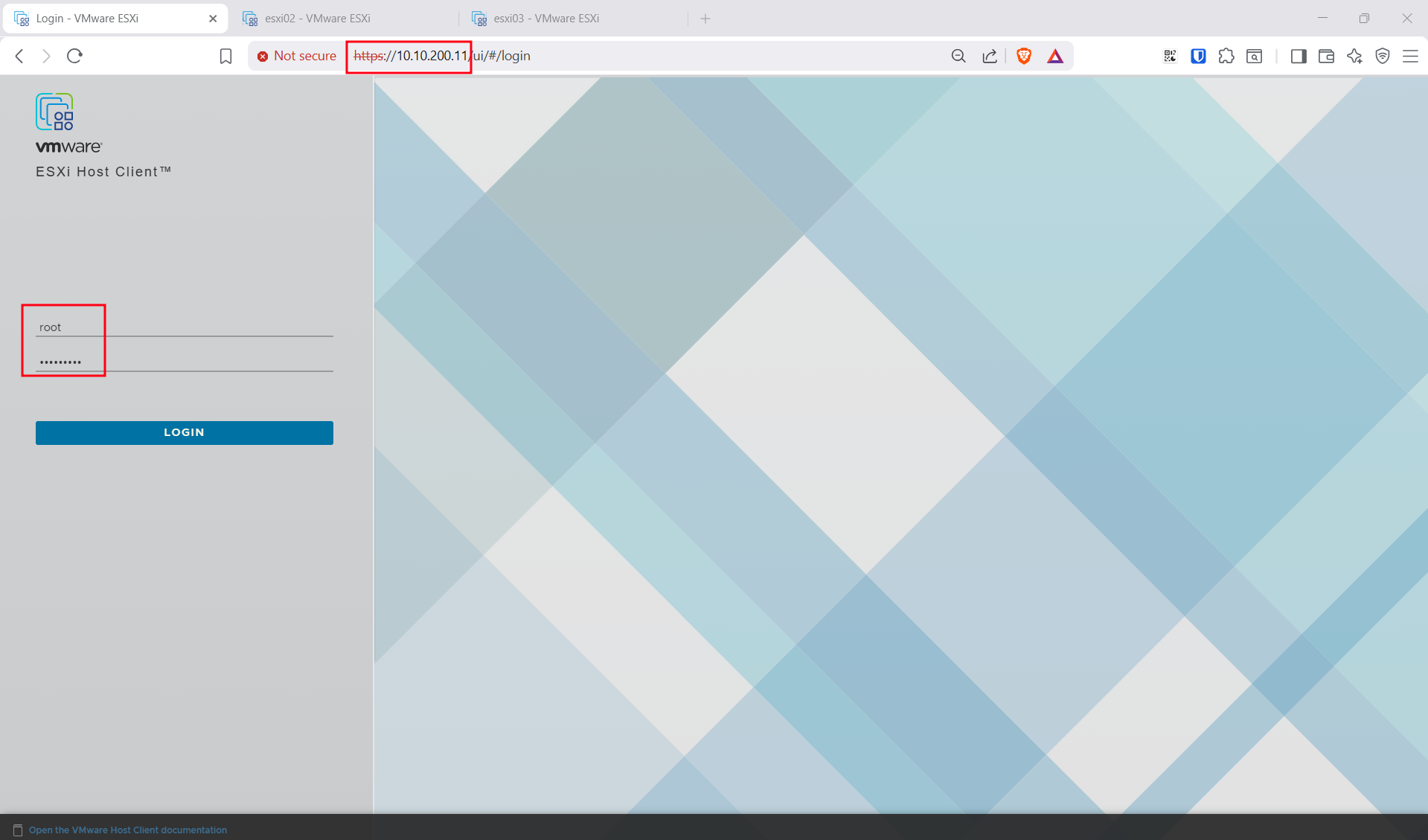Screen dimensions: 1428x840
Task: Open the browser hamburger menu
Action: point(1410,56)
